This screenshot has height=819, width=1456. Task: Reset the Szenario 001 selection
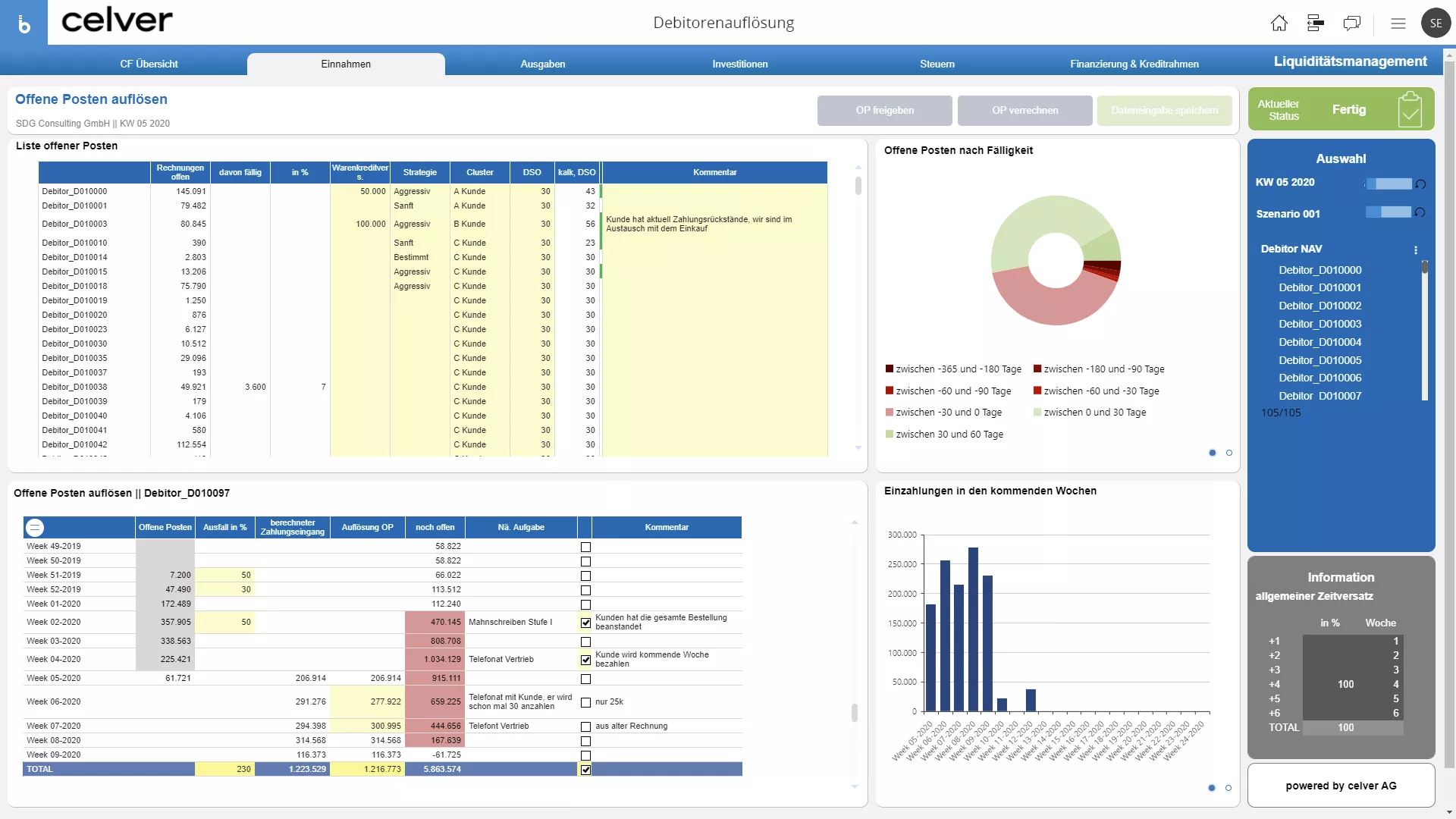(1420, 212)
